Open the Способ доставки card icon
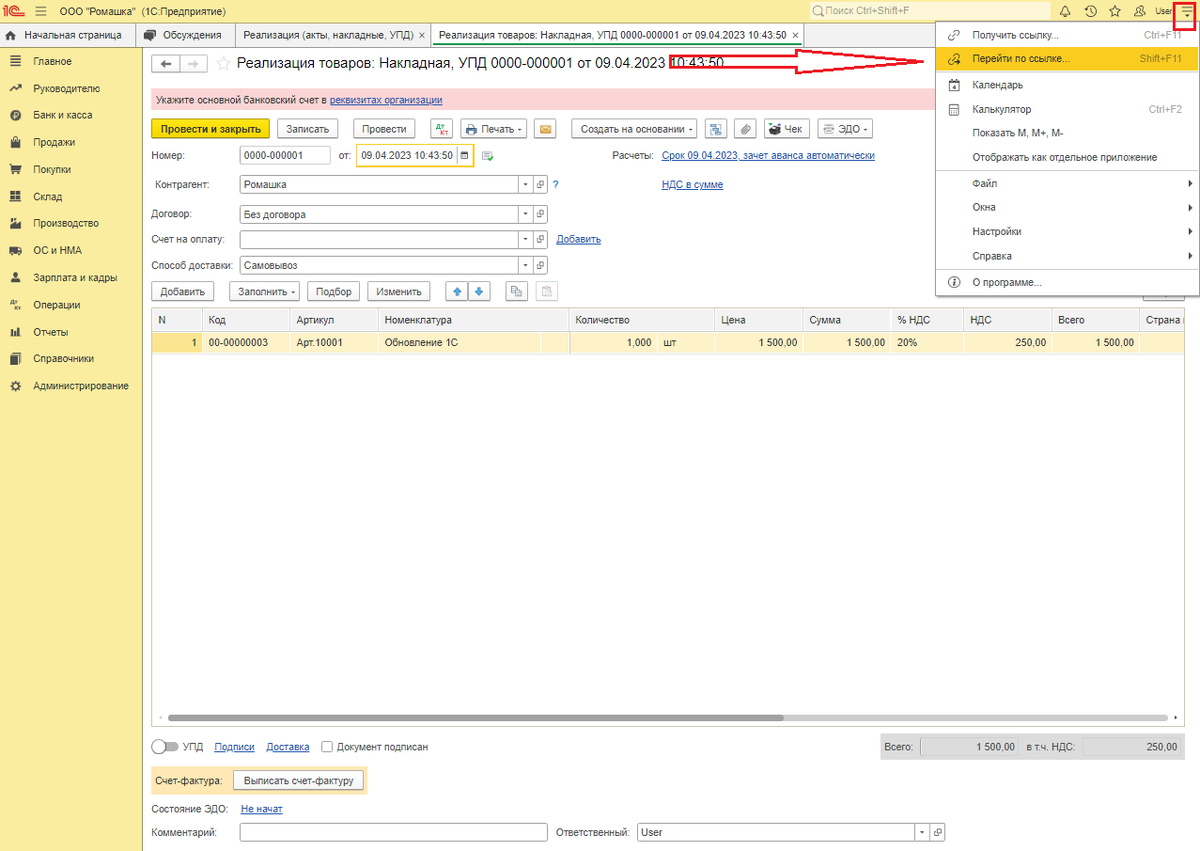 pos(541,266)
